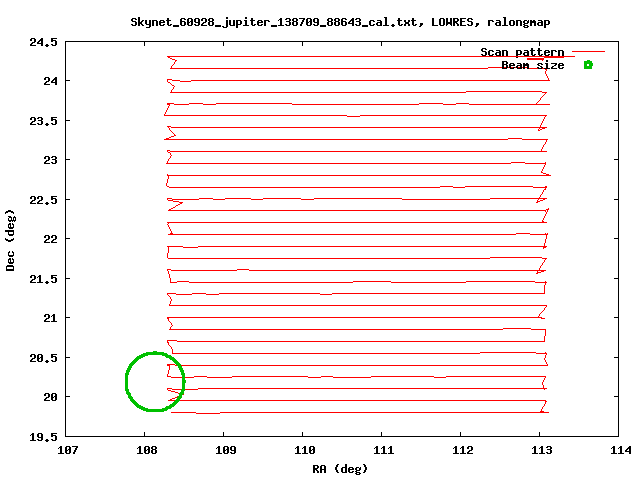Click the 20.5 Dec tick label

coord(43,358)
